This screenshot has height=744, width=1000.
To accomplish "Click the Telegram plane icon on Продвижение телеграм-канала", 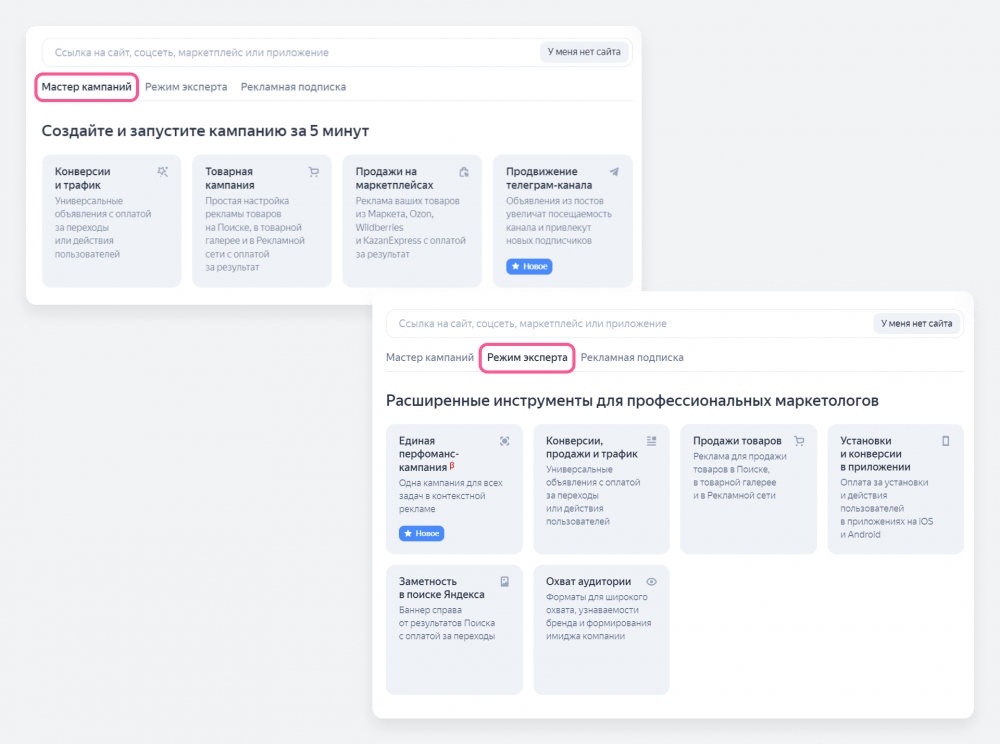I will click(614, 172).
